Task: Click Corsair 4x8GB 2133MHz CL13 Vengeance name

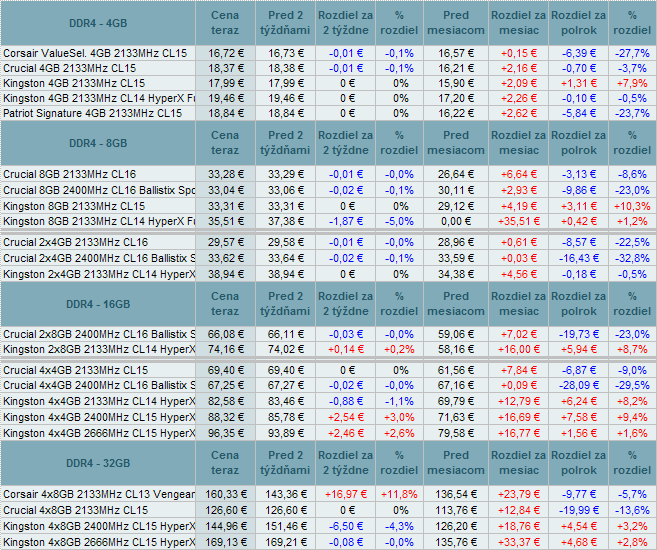Action: click(99, 494)
